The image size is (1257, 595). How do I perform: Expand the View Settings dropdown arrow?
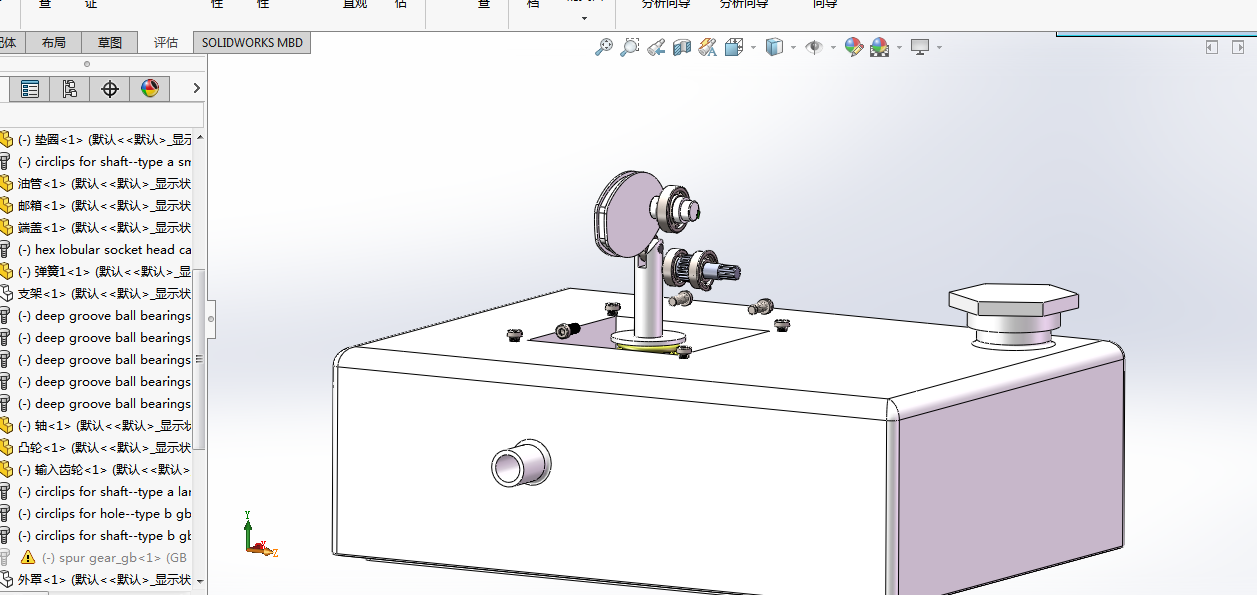coord(939,47)
